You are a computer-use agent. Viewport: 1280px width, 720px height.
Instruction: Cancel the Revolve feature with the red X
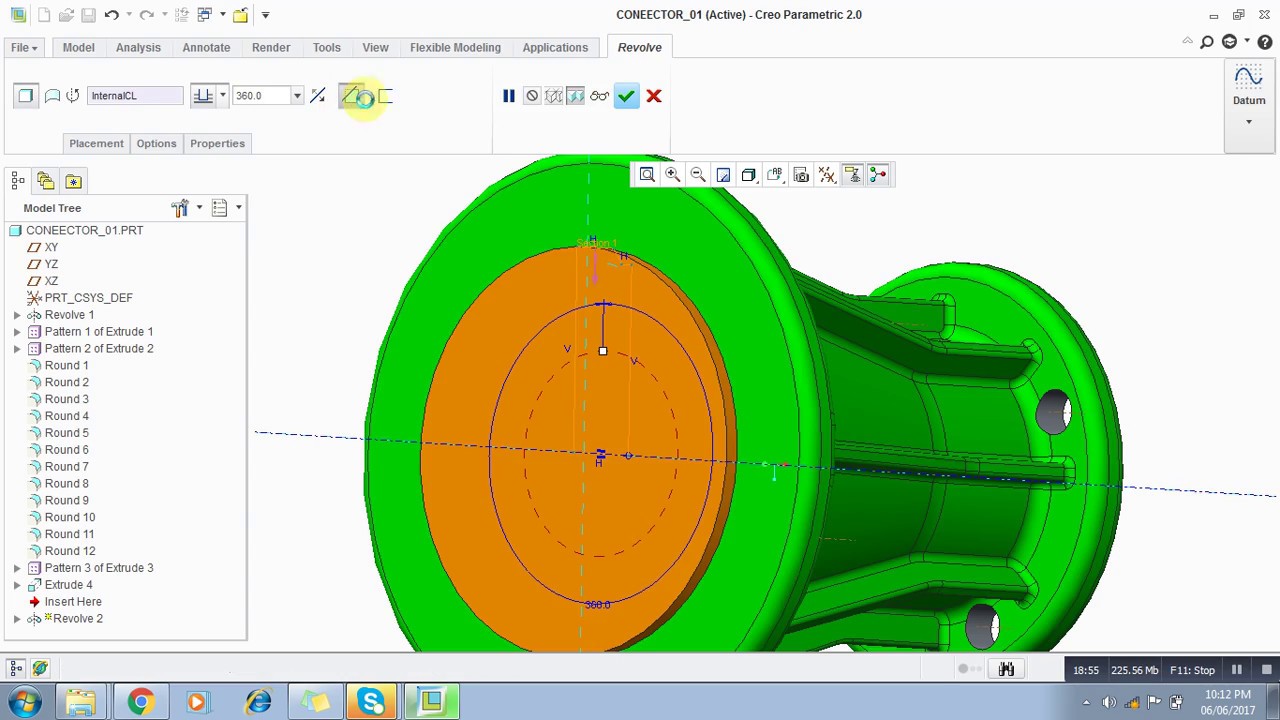pos(654,96)
